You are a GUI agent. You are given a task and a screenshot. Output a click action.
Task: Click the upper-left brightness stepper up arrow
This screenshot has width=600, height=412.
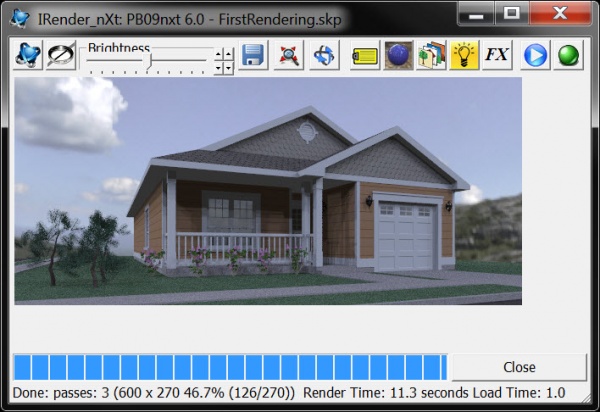(218, 55)
